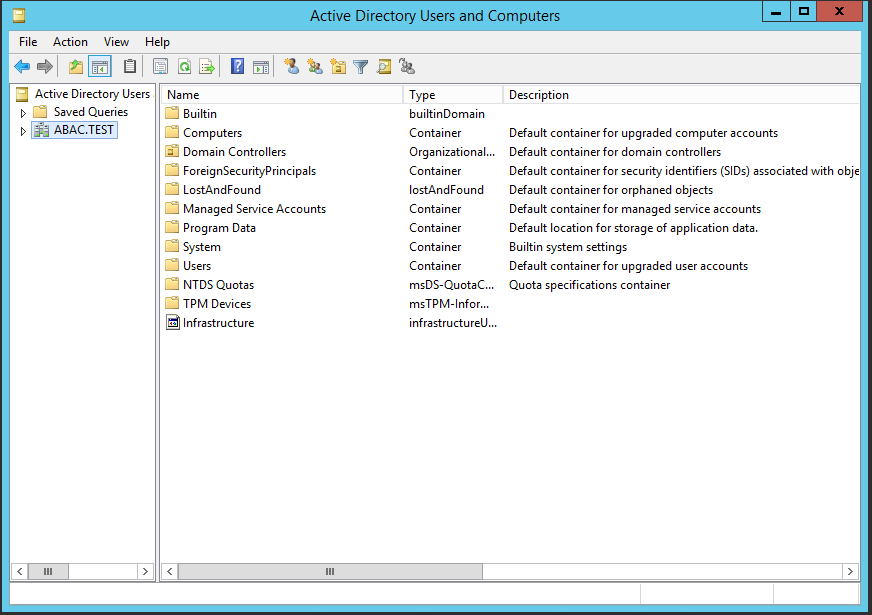
Task: Open the Action menu
Action: (x=70, y=42)
